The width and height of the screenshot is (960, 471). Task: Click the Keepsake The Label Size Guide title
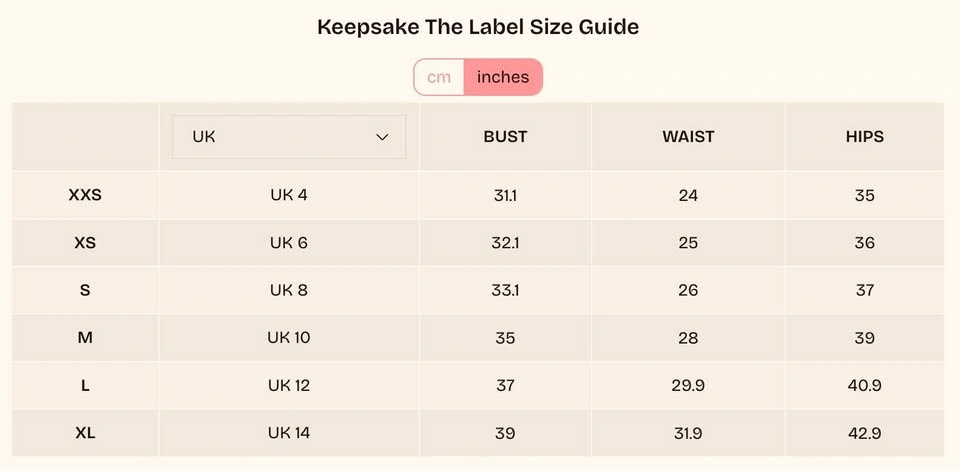point(478,28)
